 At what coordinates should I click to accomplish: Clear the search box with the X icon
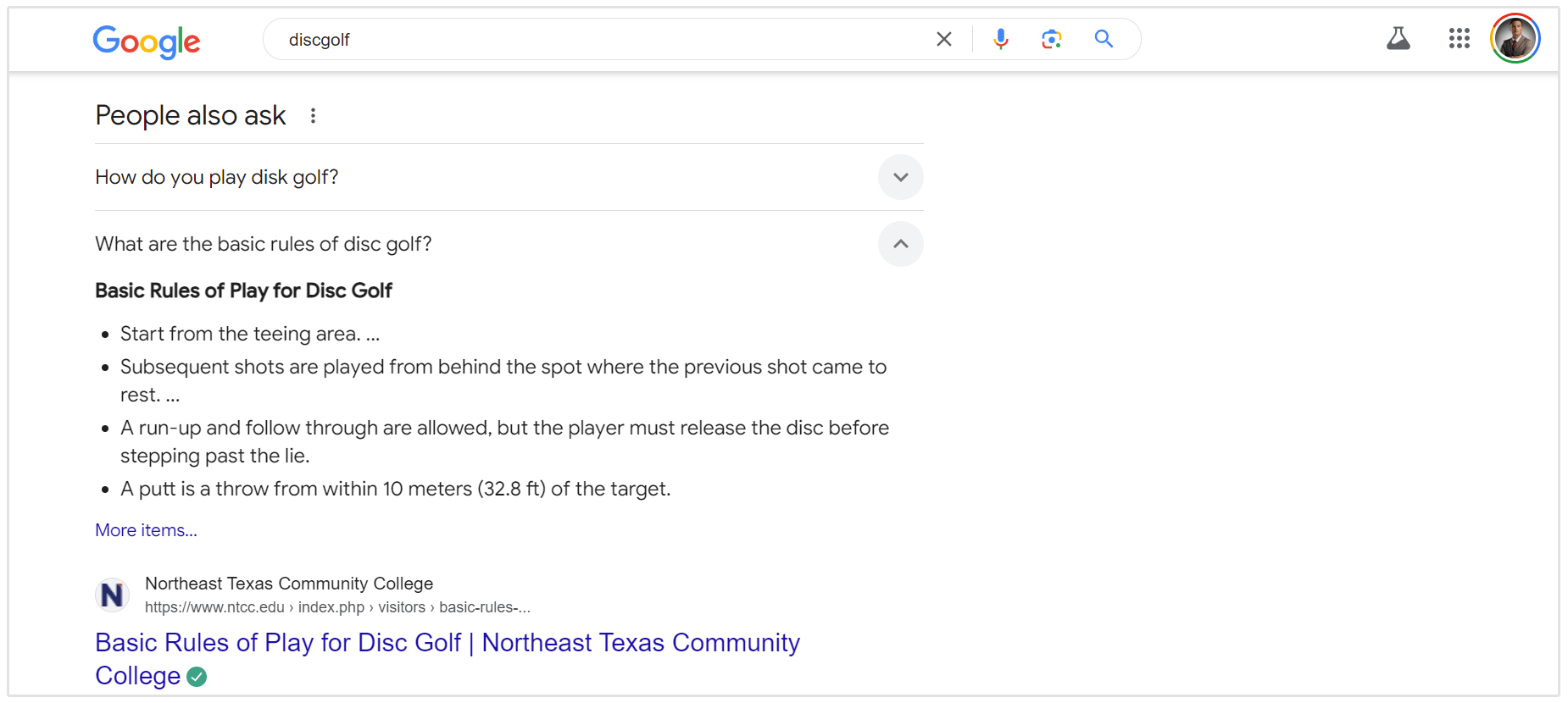pos(943,39)
